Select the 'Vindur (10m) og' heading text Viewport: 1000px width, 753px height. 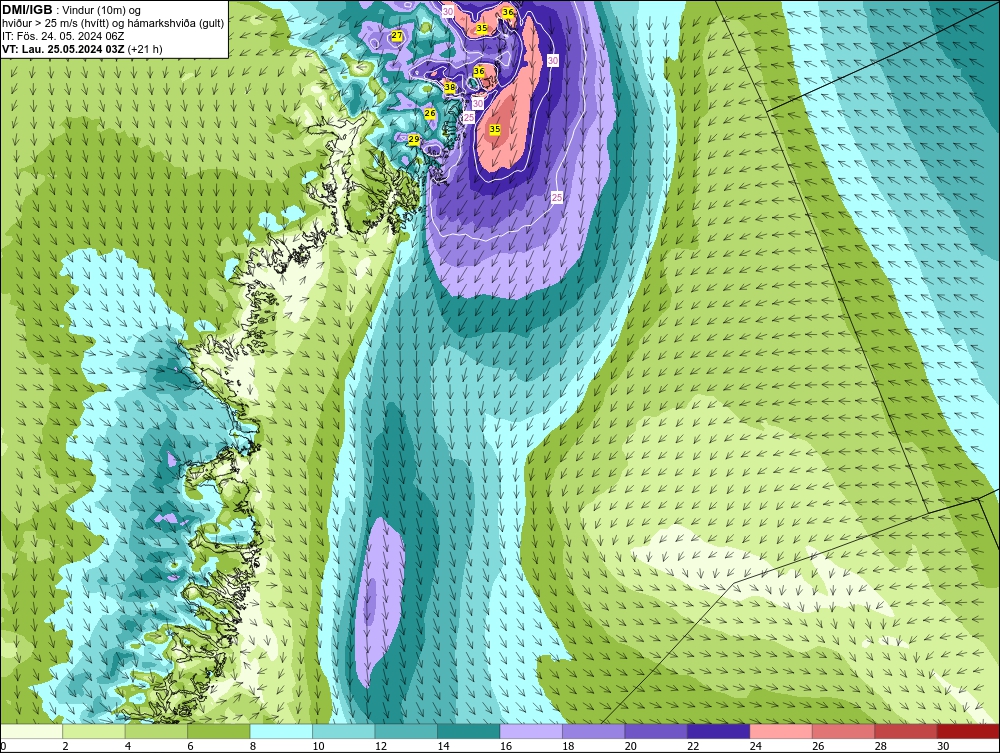point(101,11)
